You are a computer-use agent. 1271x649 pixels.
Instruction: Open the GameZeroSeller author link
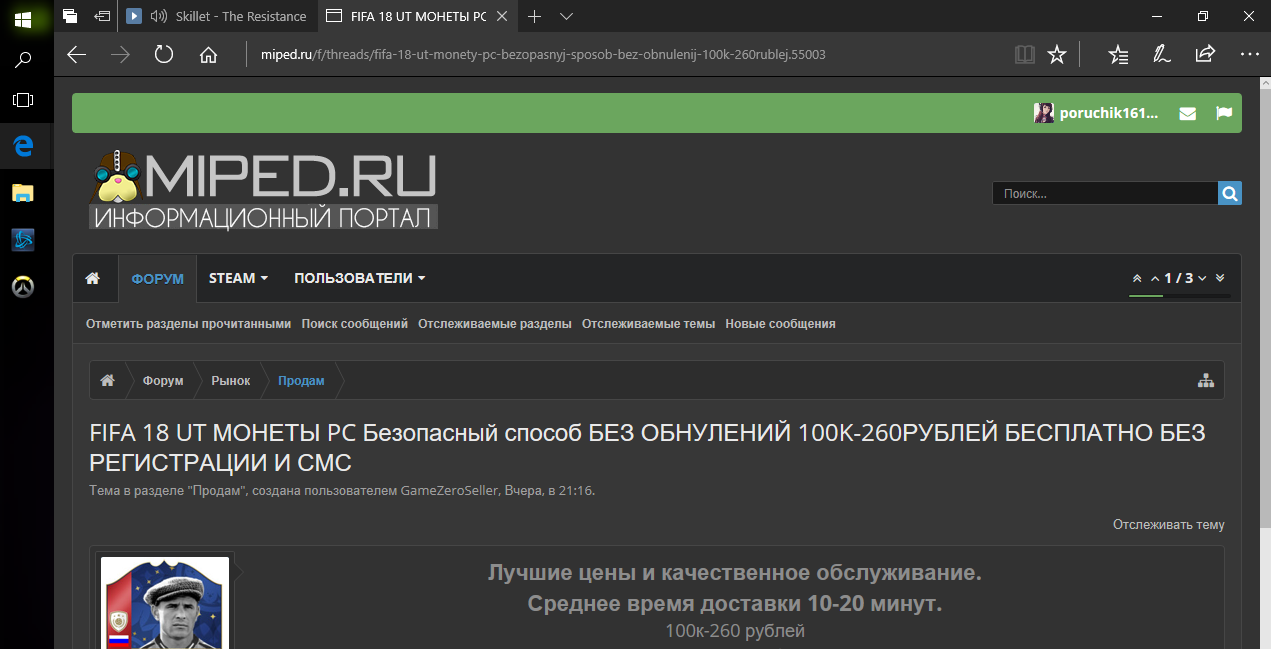coord(450,491)
